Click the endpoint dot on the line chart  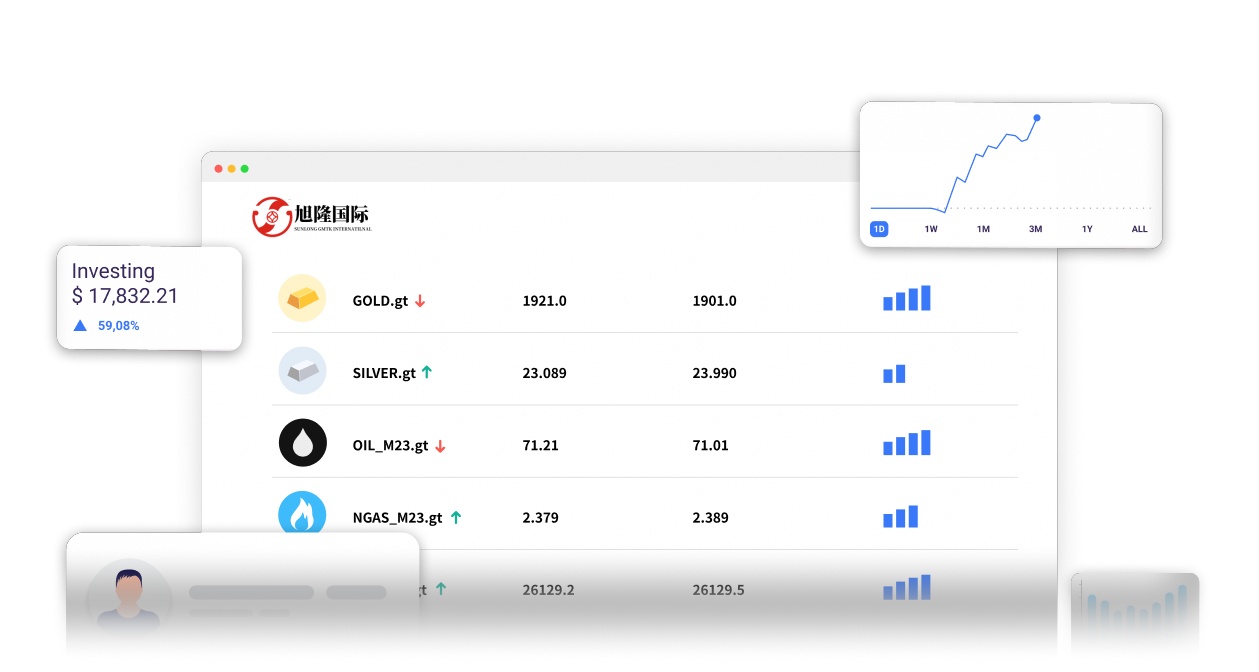coord(1037,118)
